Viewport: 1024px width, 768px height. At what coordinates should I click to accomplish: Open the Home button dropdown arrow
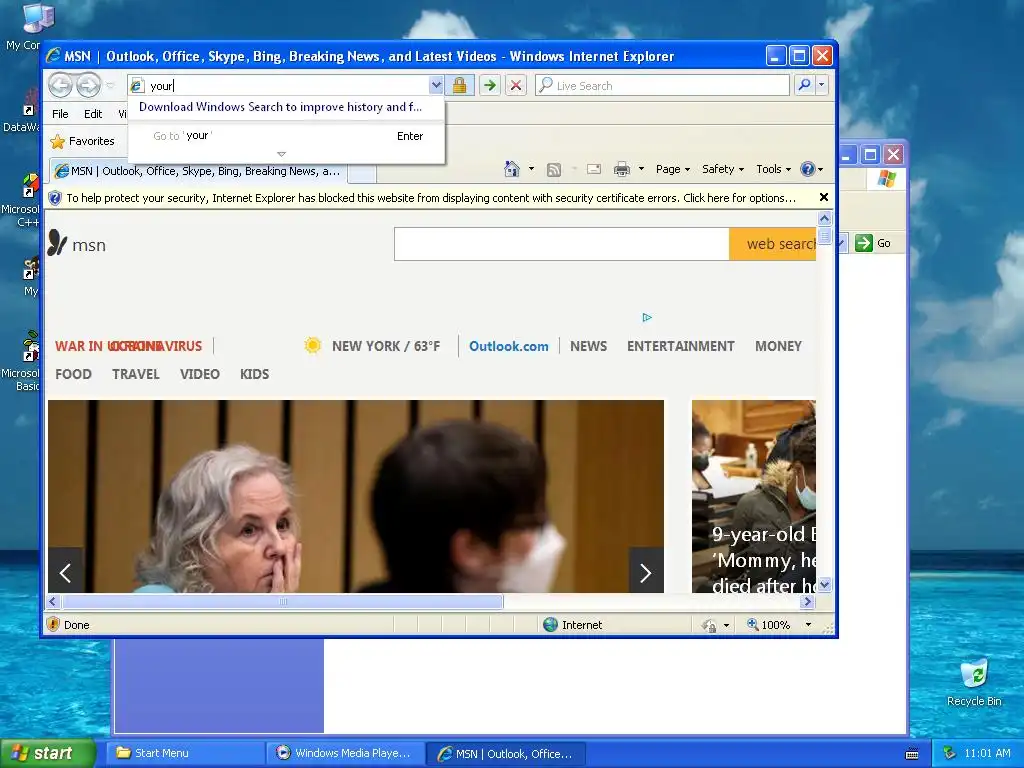pyautogui.click(x=531, y=169)
